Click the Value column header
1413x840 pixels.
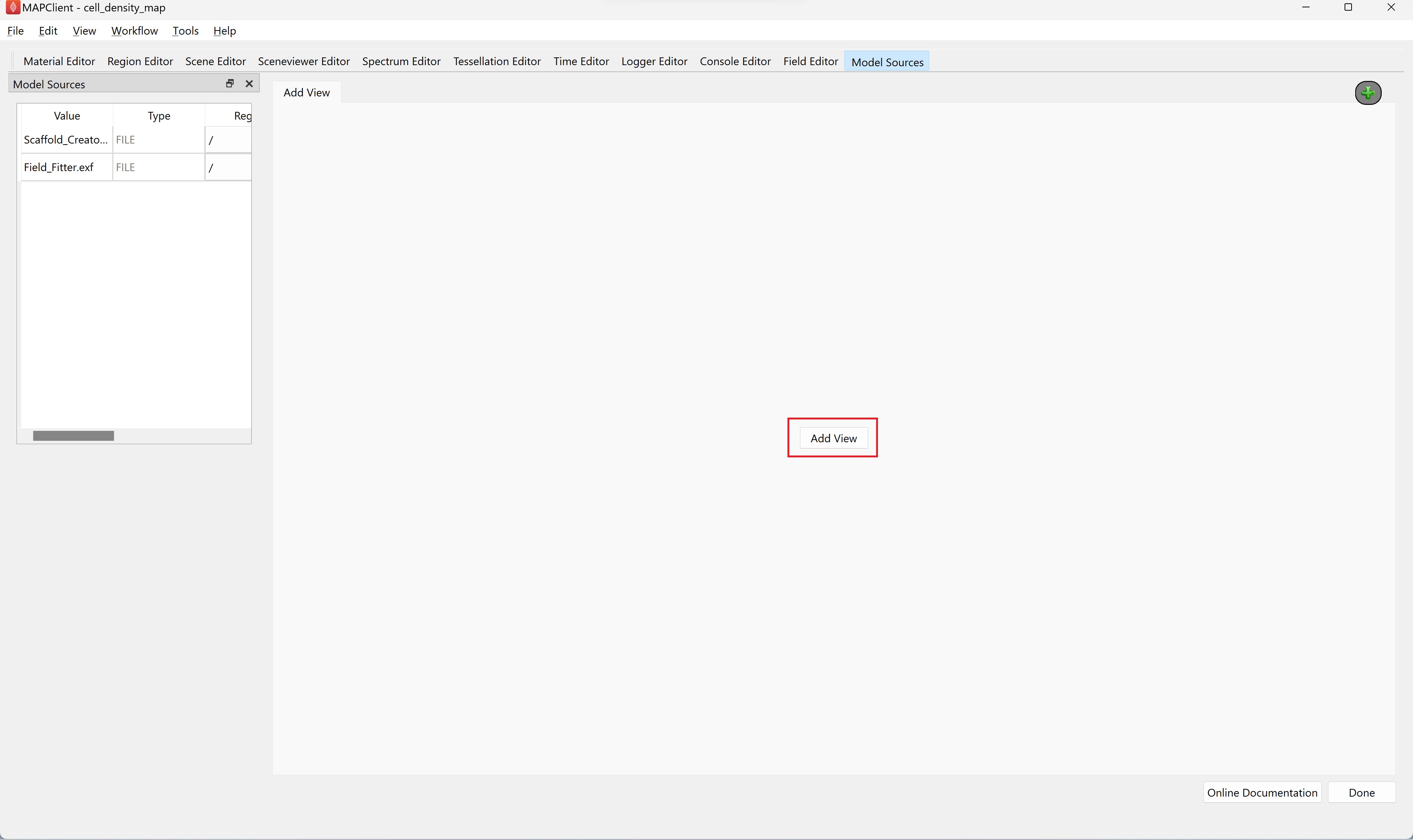click(x=67, y=116)
